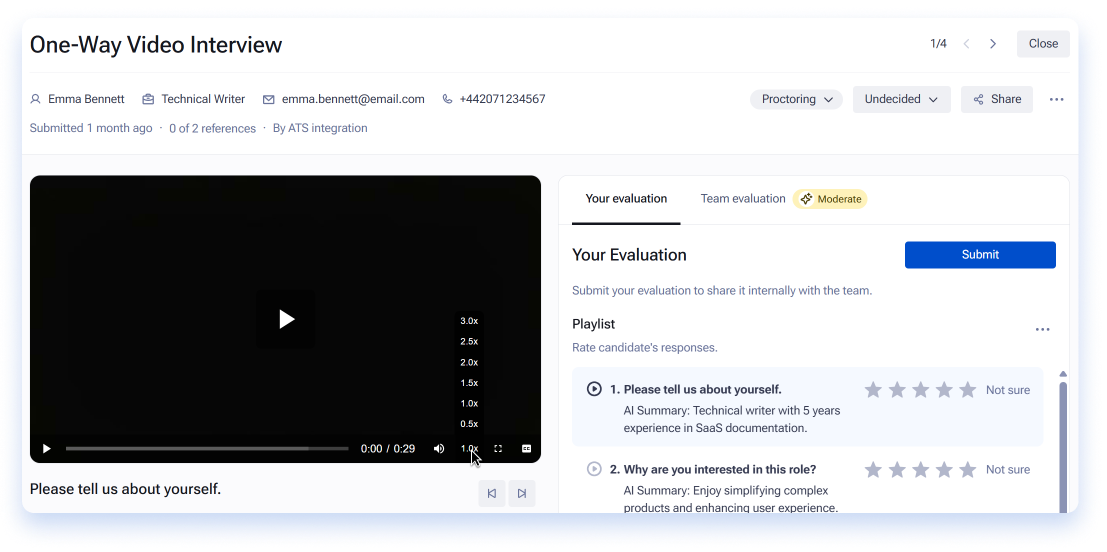Submit your evaluation
The height and width of the screenshot is (552, 1107).
(980, 255)
